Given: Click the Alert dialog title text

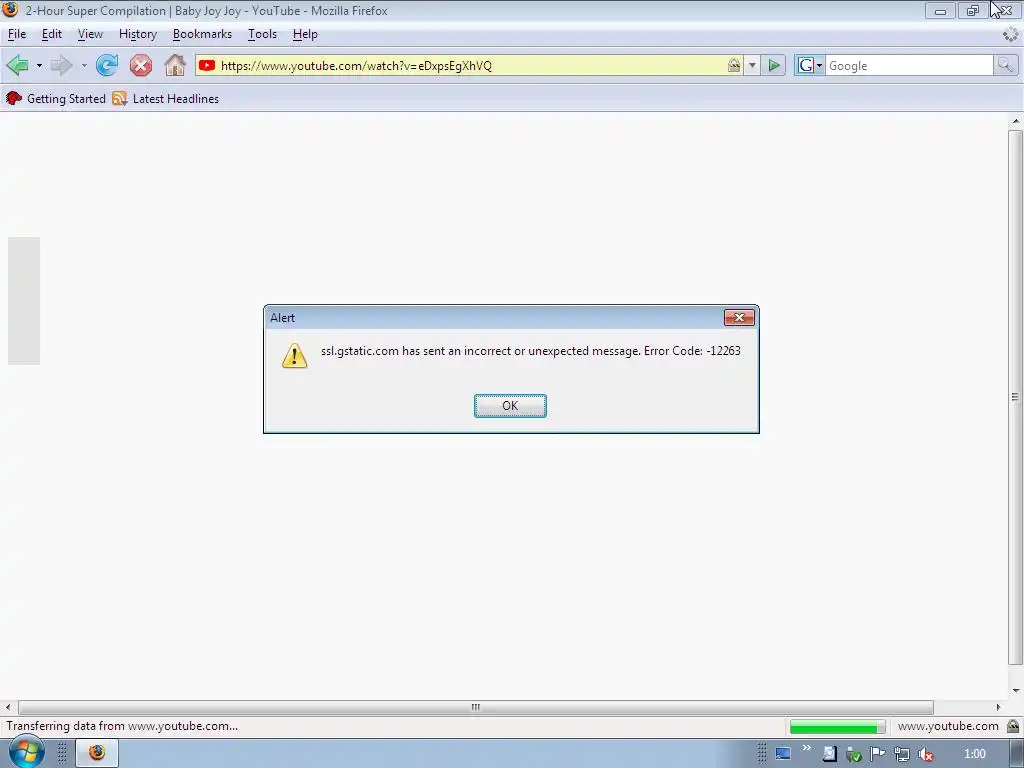Looking at the screenshot, I should tap(283, 317).
